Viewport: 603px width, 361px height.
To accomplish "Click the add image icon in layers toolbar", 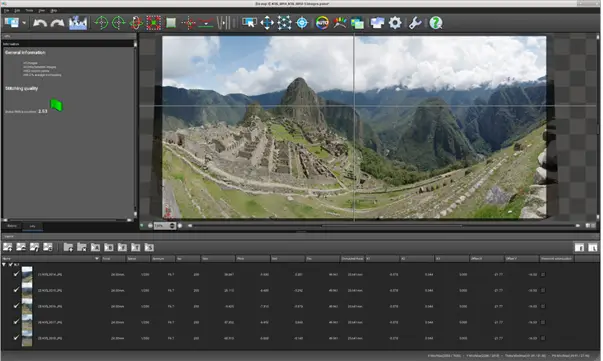I will (7, 247).
